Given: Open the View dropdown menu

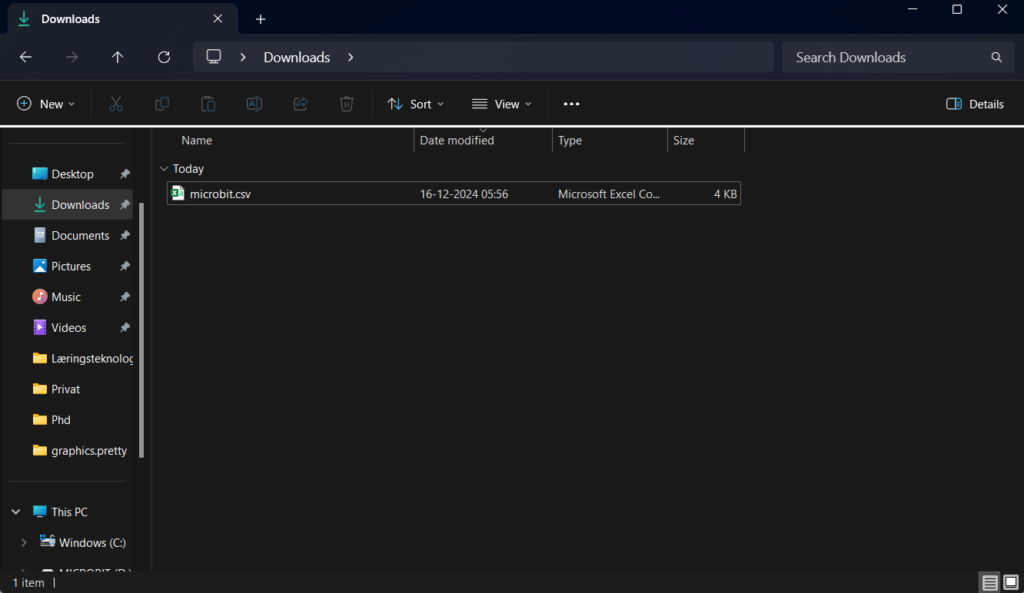Looking at the screenshot, I should (502, 104).
